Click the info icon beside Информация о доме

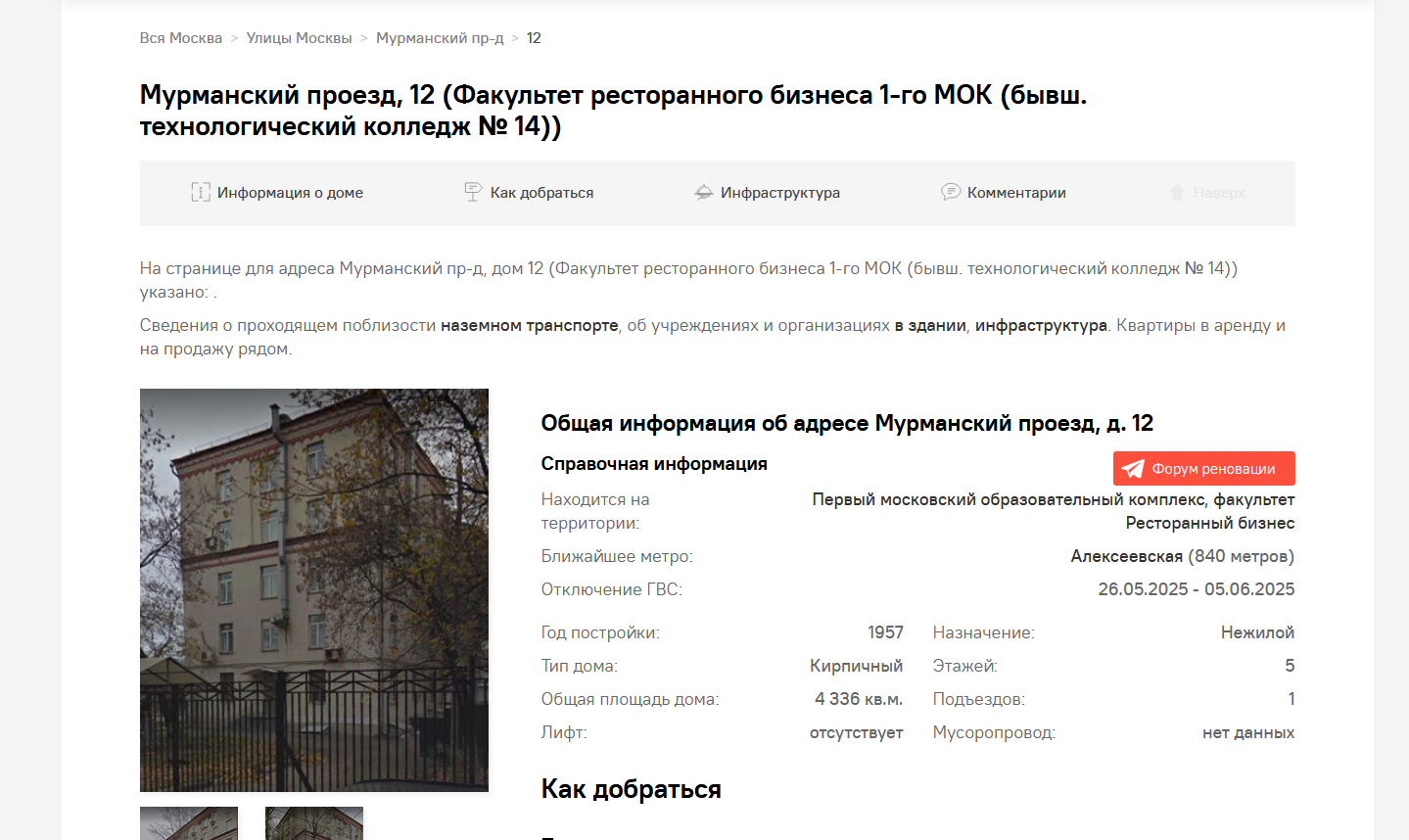point(200,193)
